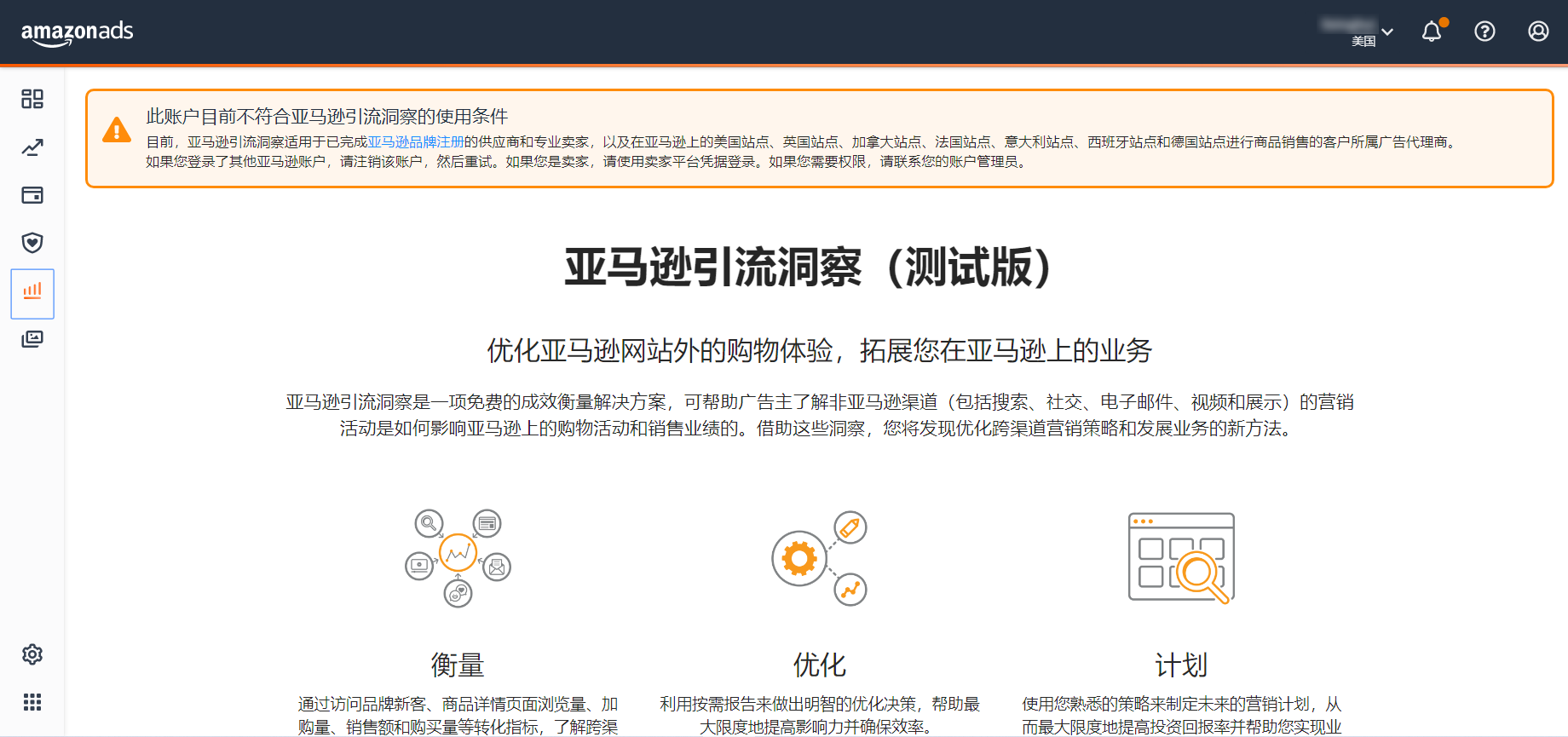Open the user profile icon
This screenshot has height=737, width=1568.
tap(1538, 32)
